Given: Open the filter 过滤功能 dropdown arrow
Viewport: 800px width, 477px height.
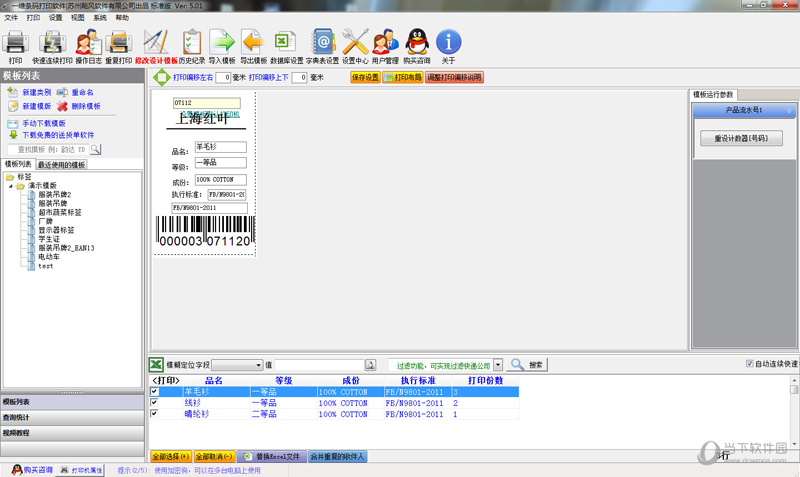Looking at the screenshot, I should [498, 365].
